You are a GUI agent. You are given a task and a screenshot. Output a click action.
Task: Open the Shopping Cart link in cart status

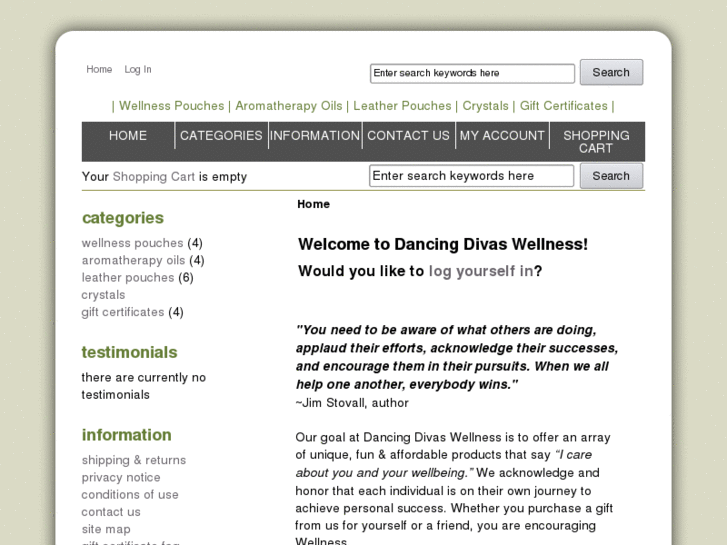click(153, 177)
